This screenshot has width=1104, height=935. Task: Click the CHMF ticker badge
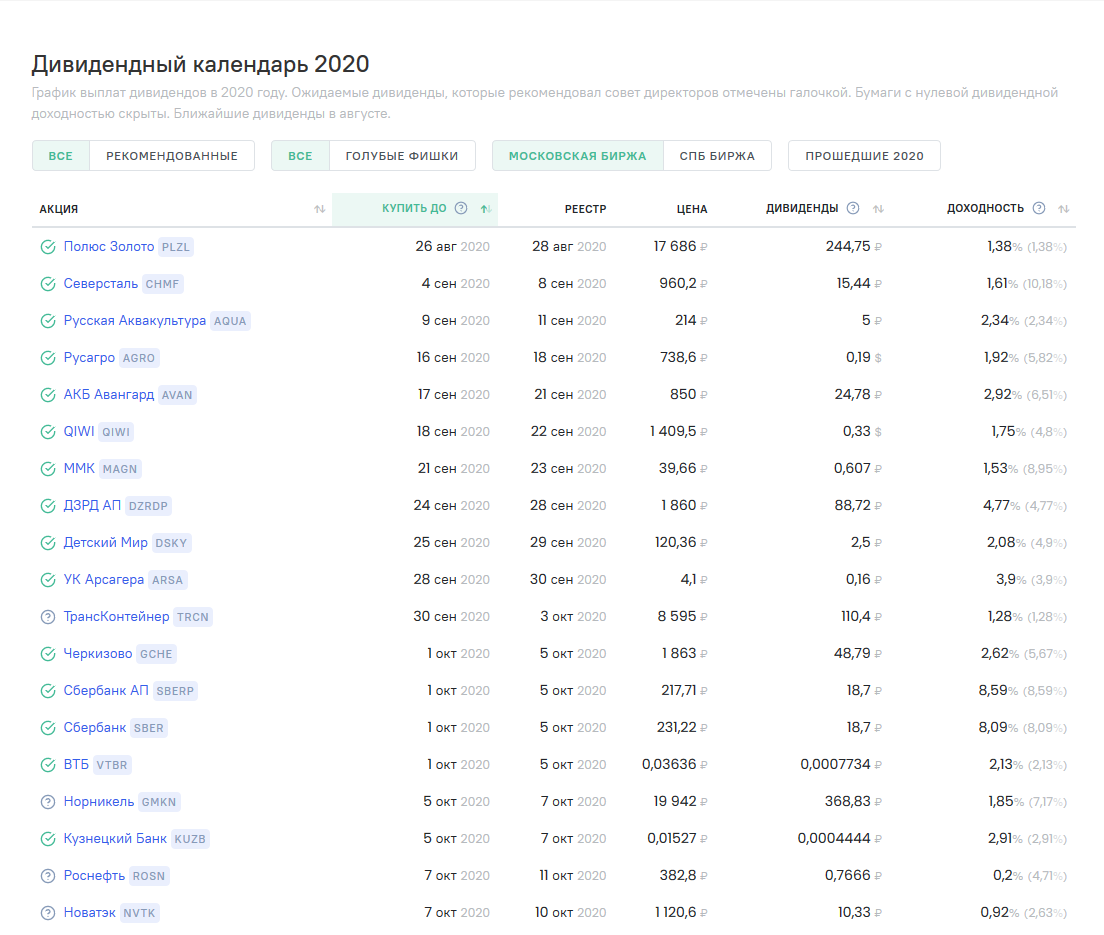[x=163, y=284]
